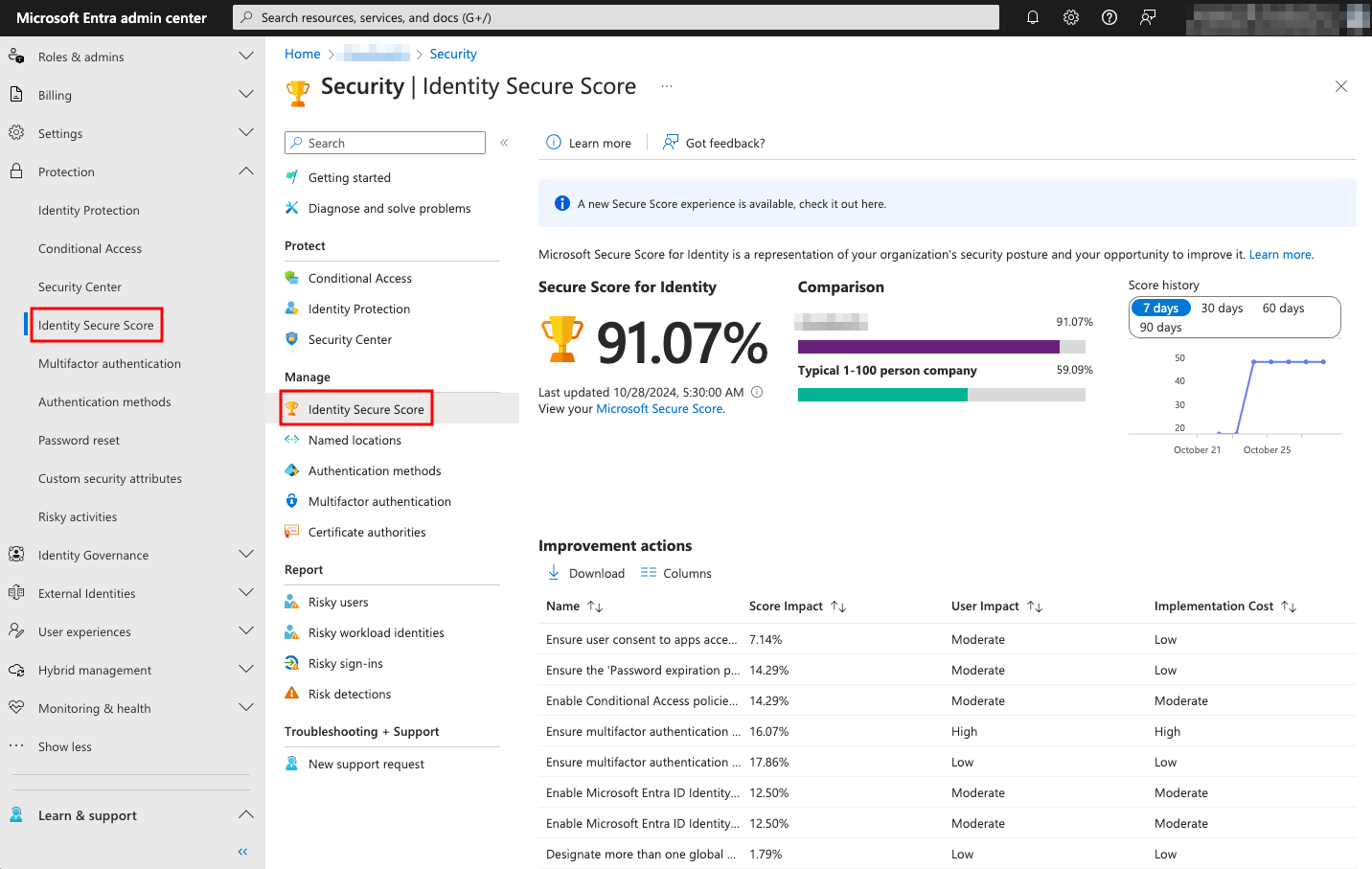Open Risky workload identities report

[x=377, y=632]
